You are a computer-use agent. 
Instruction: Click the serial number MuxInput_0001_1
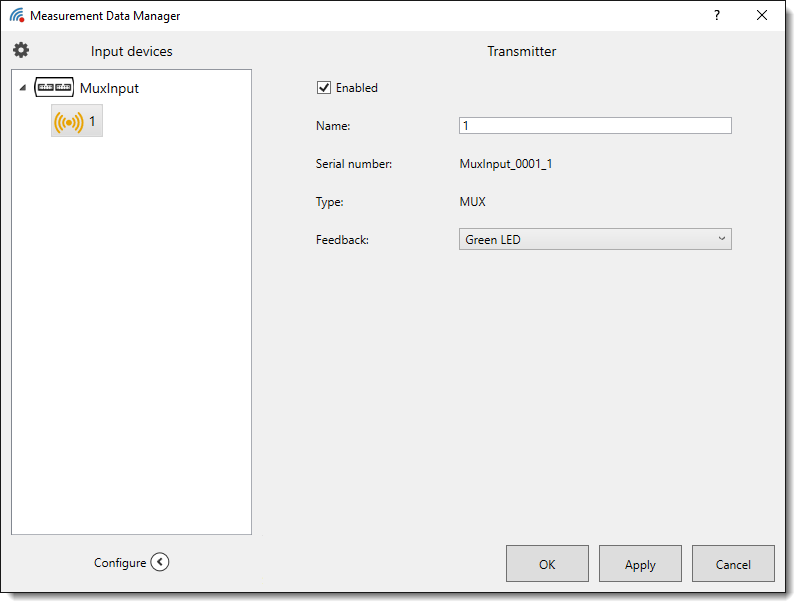(x=505, y=164)
